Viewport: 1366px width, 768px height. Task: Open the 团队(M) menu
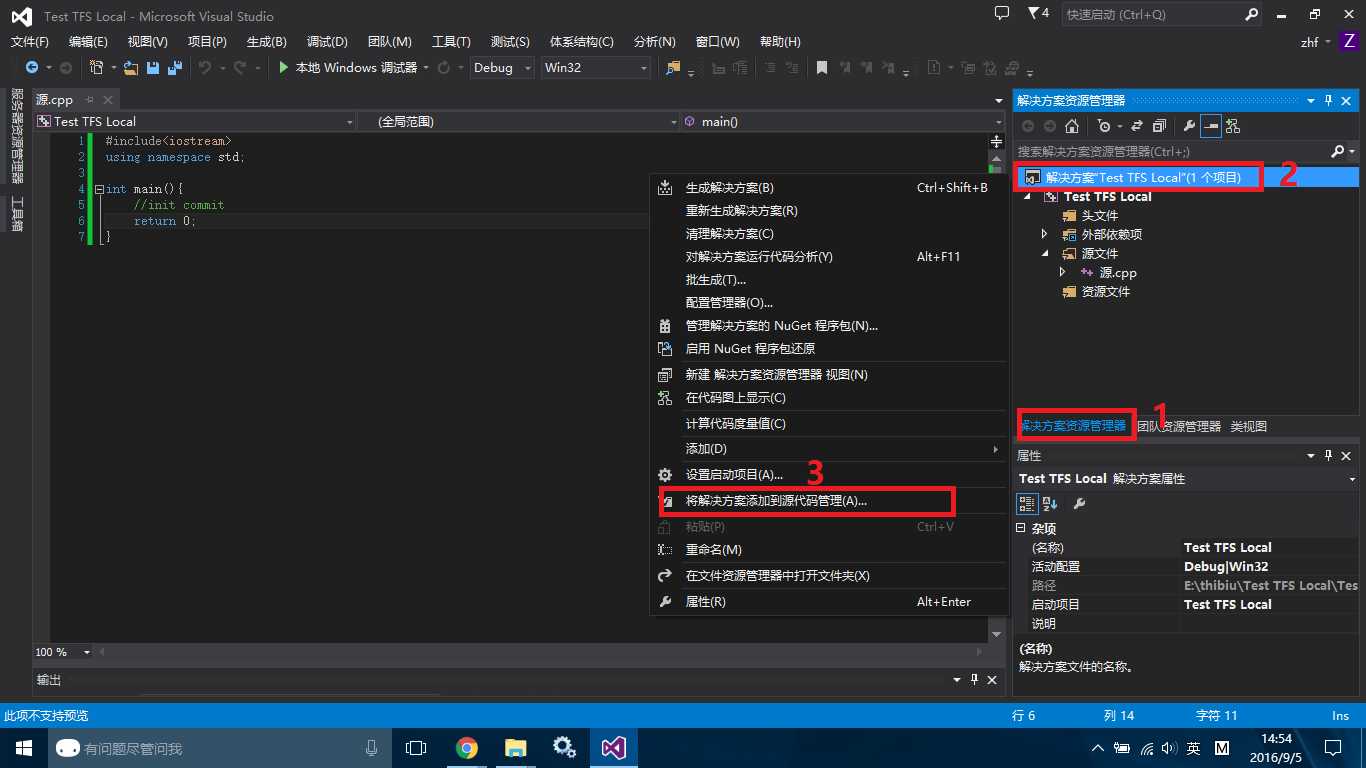[390, 41]
